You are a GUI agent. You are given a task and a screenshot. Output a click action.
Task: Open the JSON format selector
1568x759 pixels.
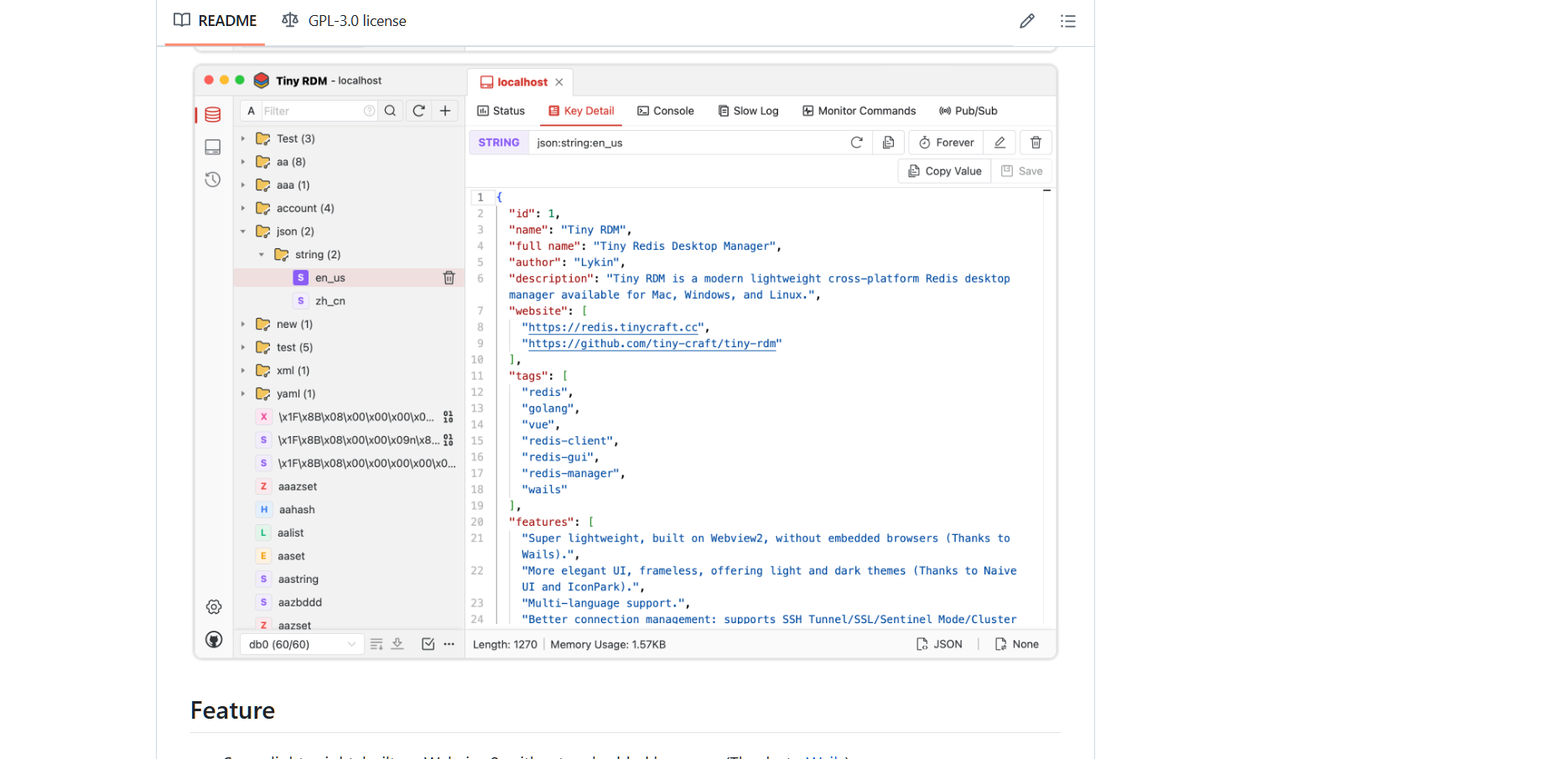pos(939,644)
